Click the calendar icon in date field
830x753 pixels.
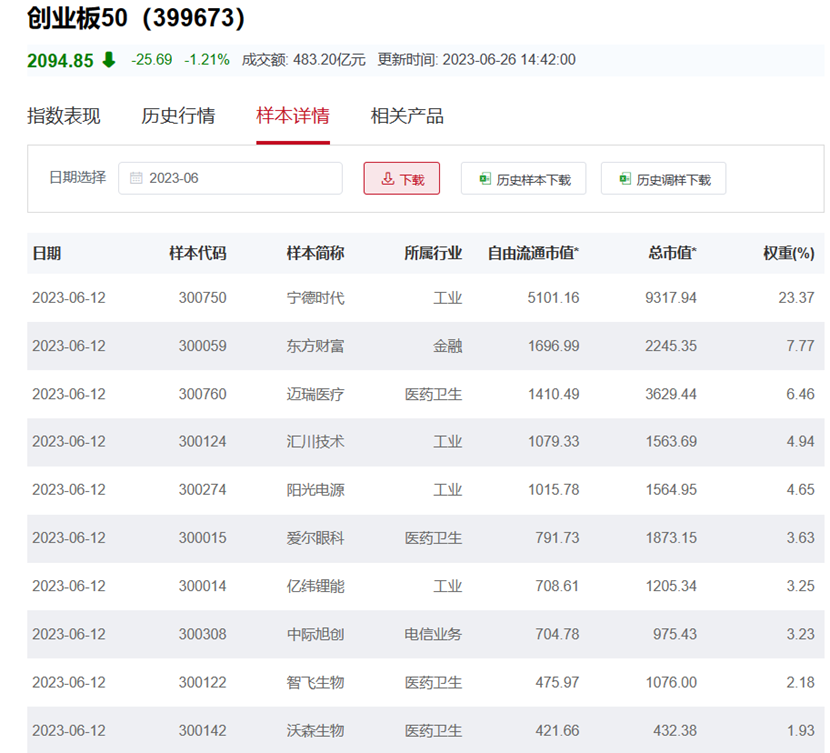pyautogui.click(x=136, y=178)
